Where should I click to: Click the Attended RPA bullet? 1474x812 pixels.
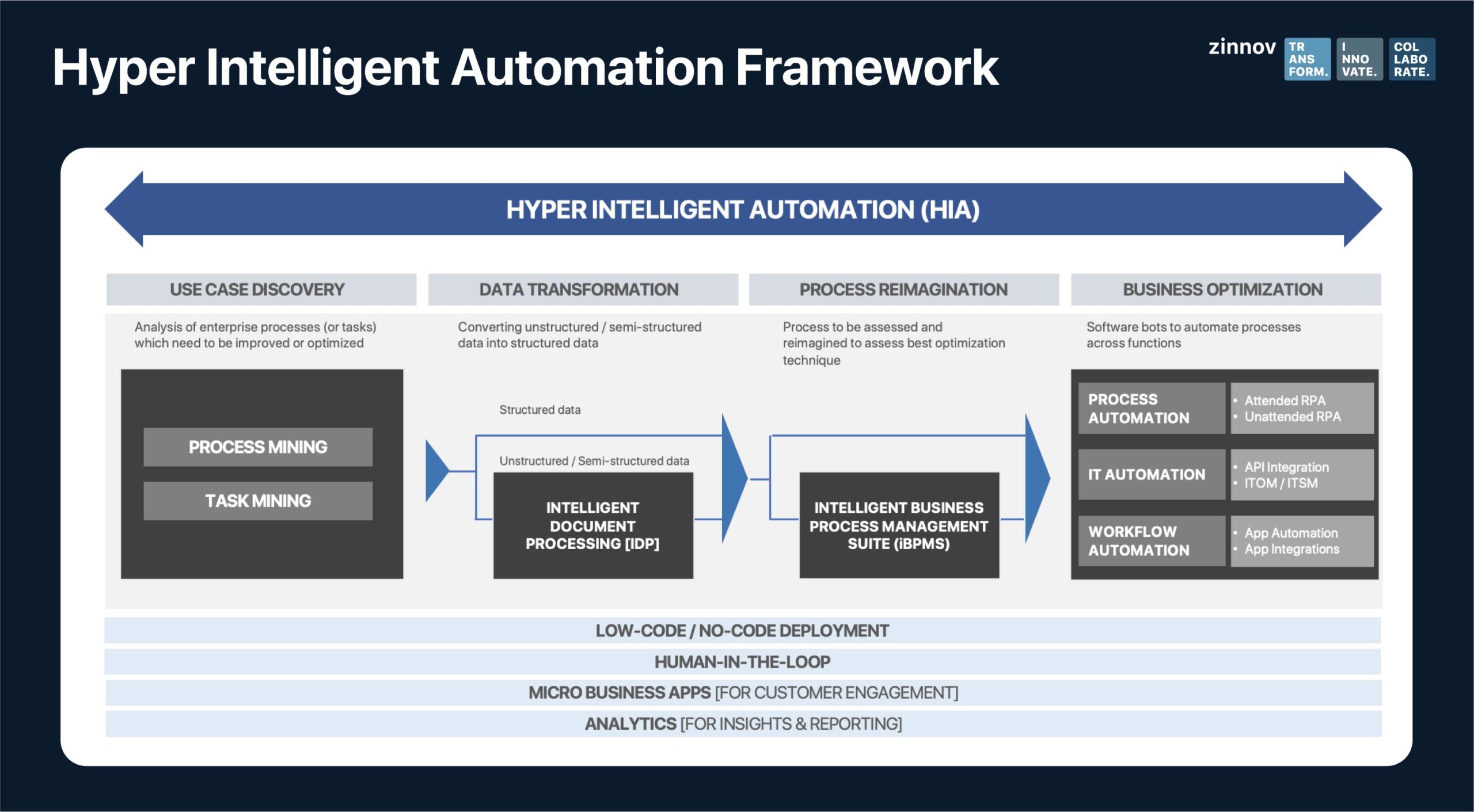coord(1284,401)
